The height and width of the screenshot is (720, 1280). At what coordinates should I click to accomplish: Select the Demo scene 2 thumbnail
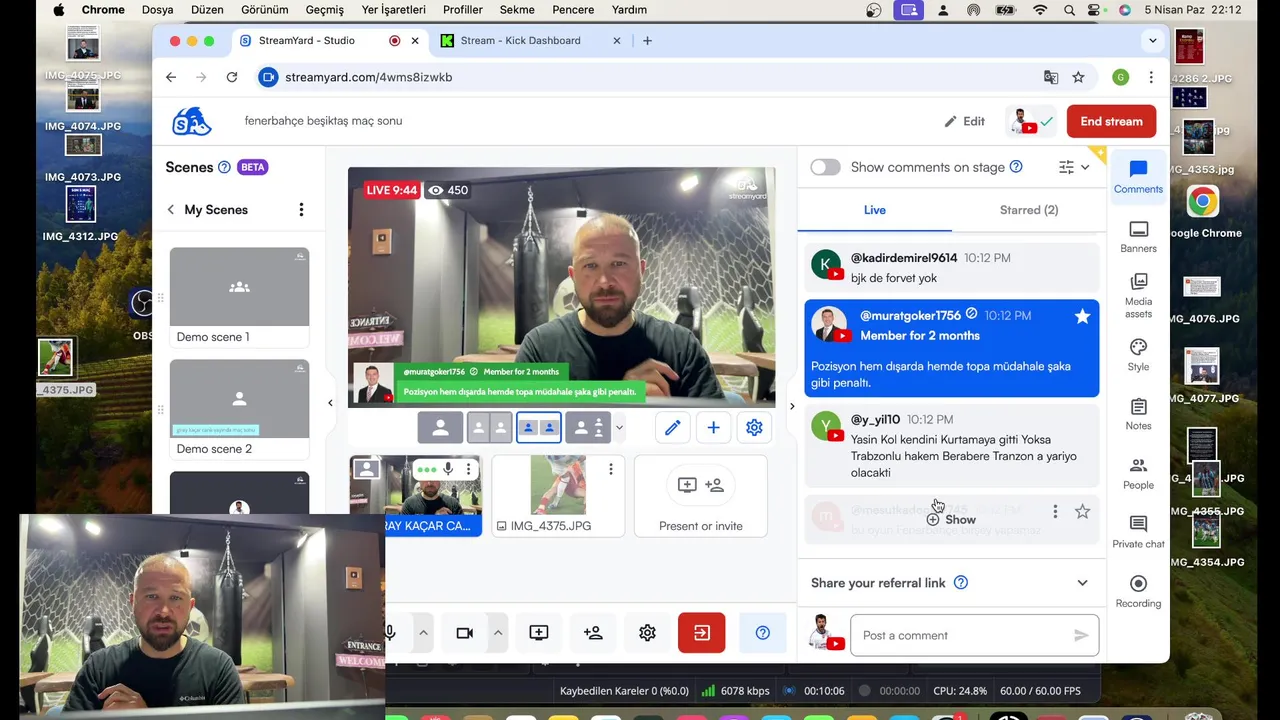click(x=239, y=399)
